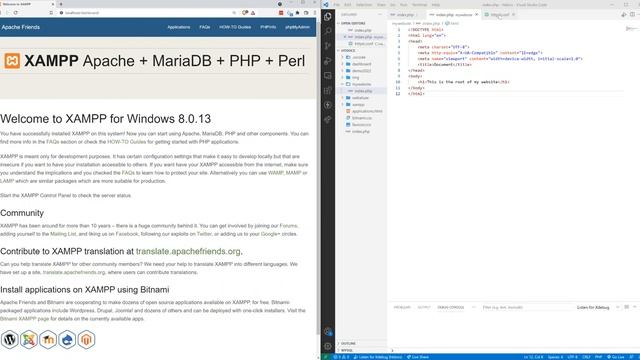
Task: Switch to the httpd.conf editor tab
Action: click(500, 15)
